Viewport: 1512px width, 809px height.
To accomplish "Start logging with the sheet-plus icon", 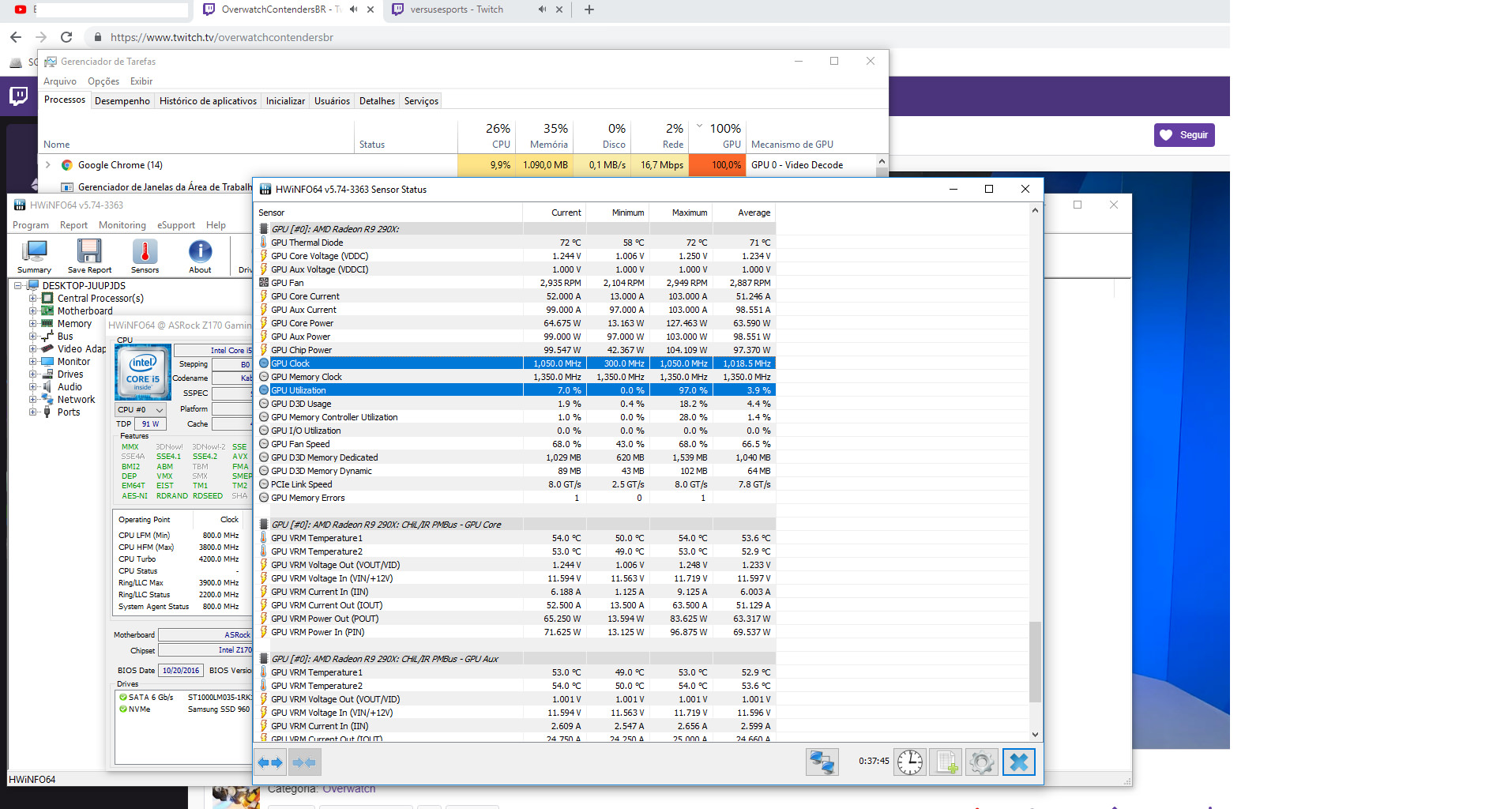I will coord(946,762).
